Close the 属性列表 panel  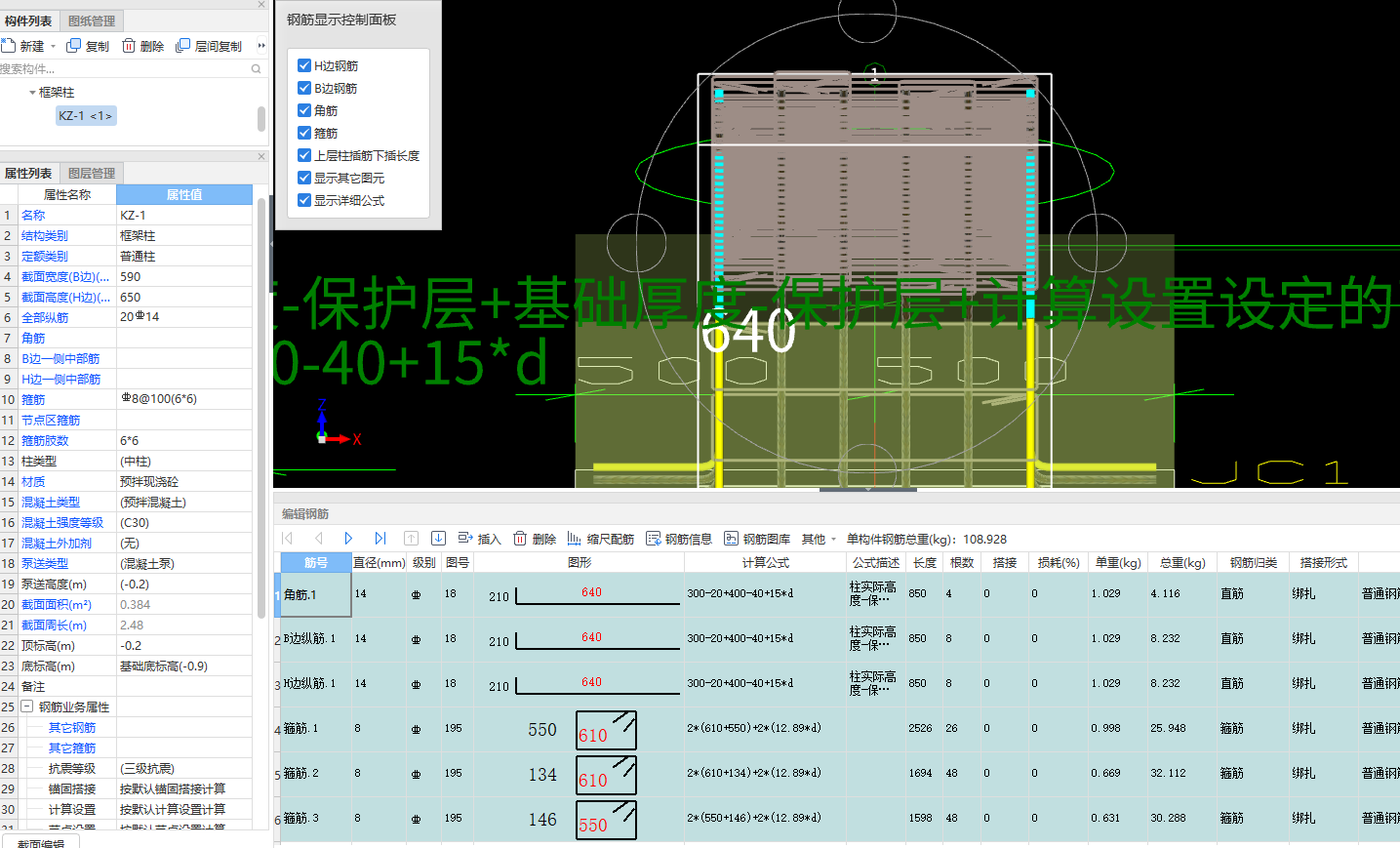tap(261, 156)
